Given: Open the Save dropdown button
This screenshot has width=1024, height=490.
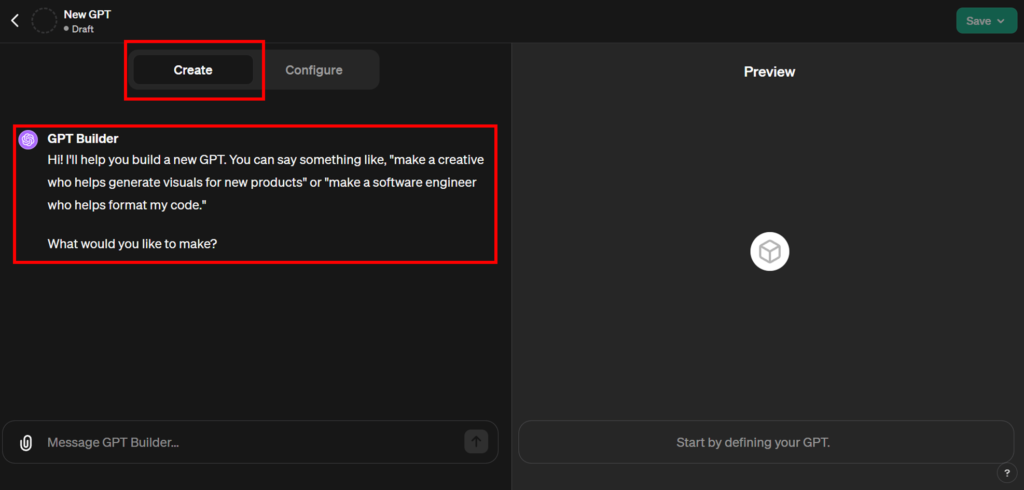Looking at the screenshot, I should point(986,21).
